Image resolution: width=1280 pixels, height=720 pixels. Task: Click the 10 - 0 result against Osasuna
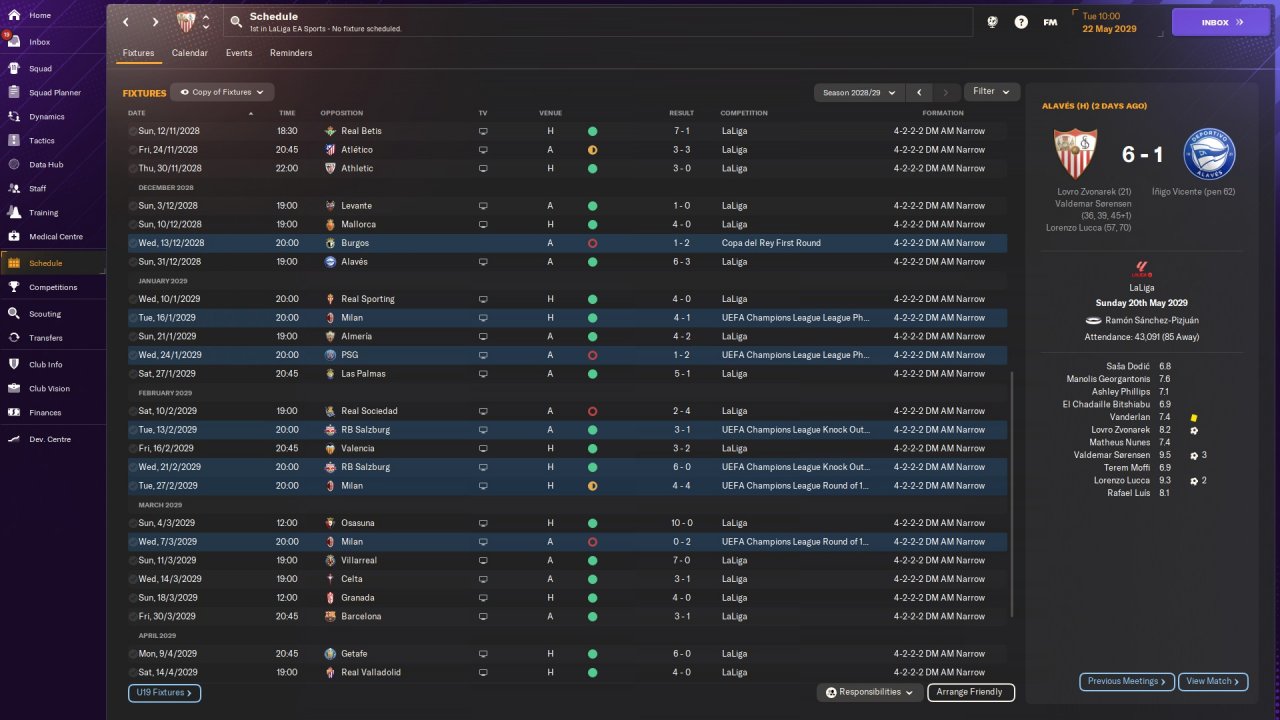coord(682,523)
